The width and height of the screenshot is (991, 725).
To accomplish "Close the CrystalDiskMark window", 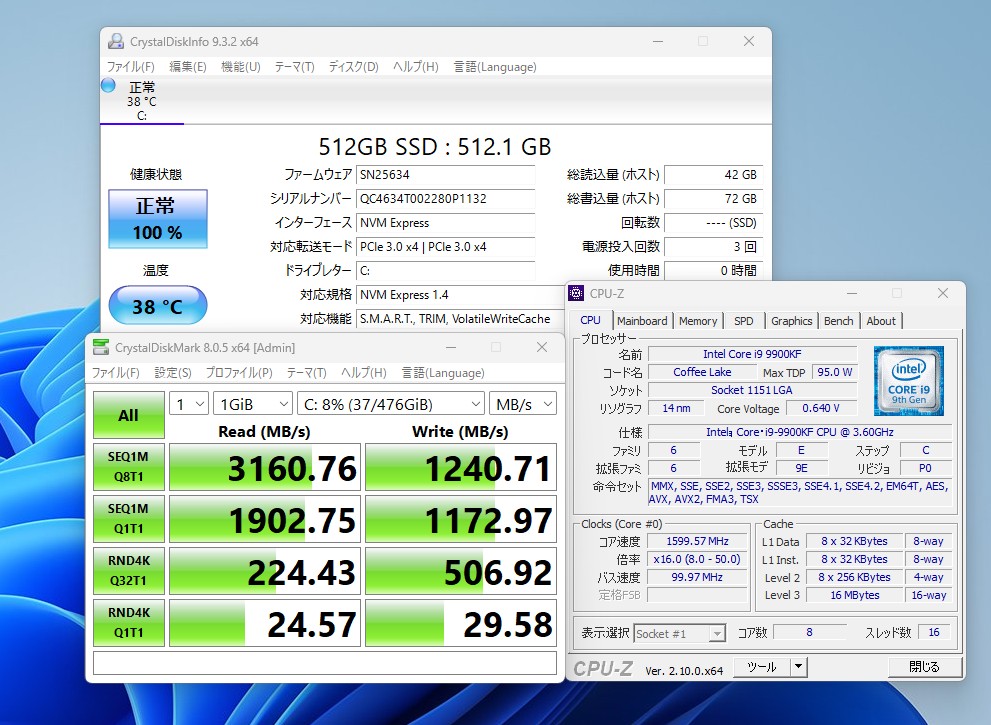I will 542,347.
